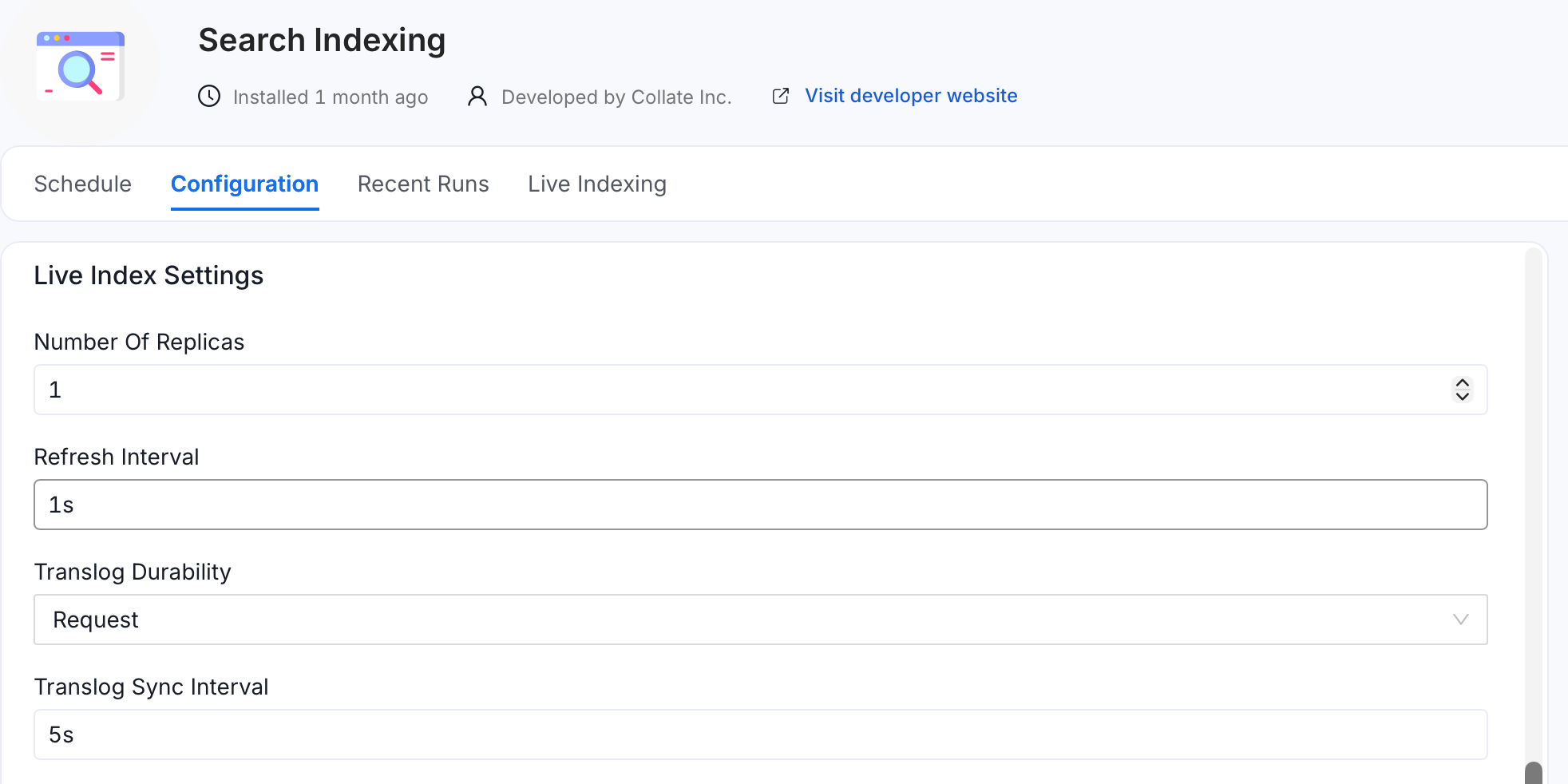
Task: Click the Live Index Settings heading
Action: pos(148,275)
